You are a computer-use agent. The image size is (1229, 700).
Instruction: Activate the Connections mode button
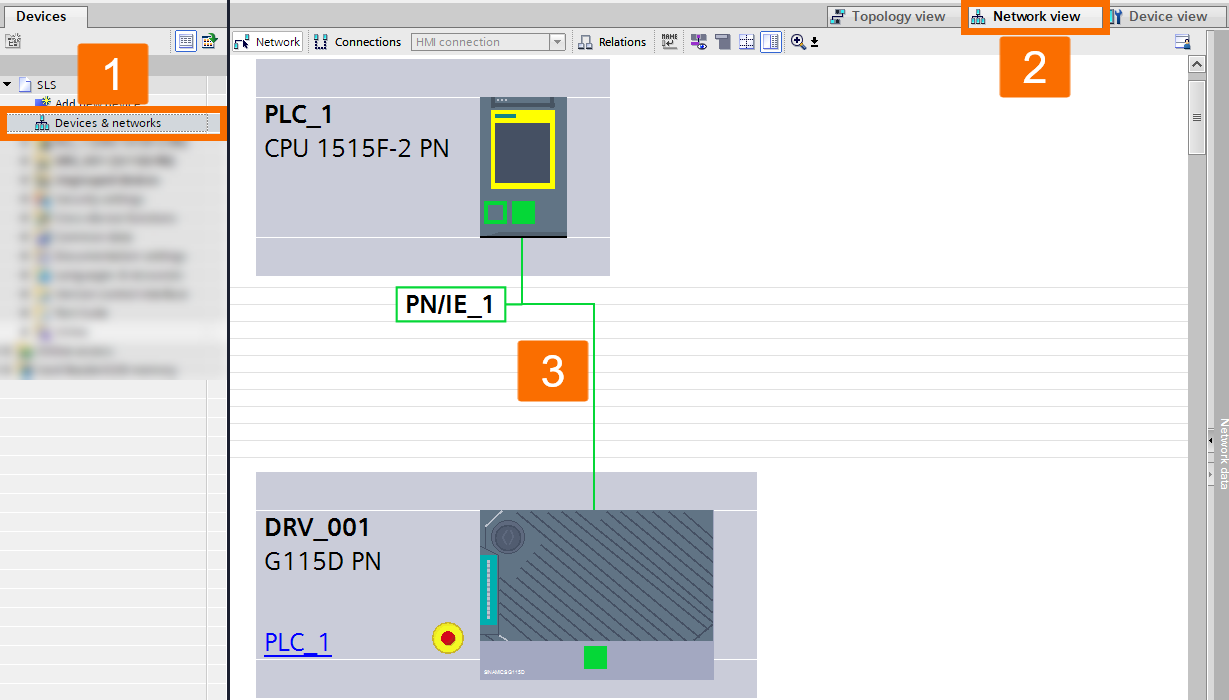(357, 42)
